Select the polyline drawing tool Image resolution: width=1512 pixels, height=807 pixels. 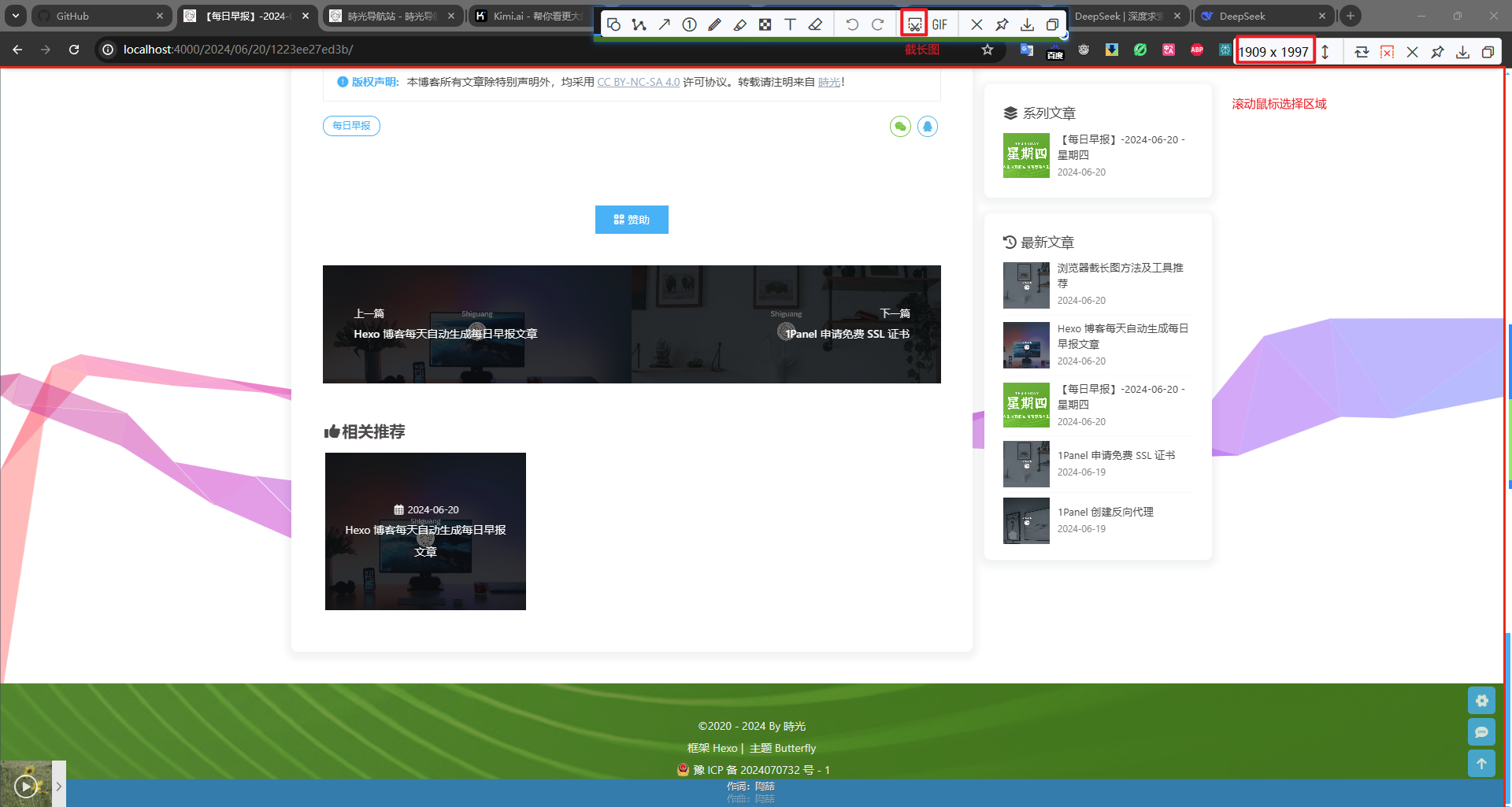pos(639,24)
